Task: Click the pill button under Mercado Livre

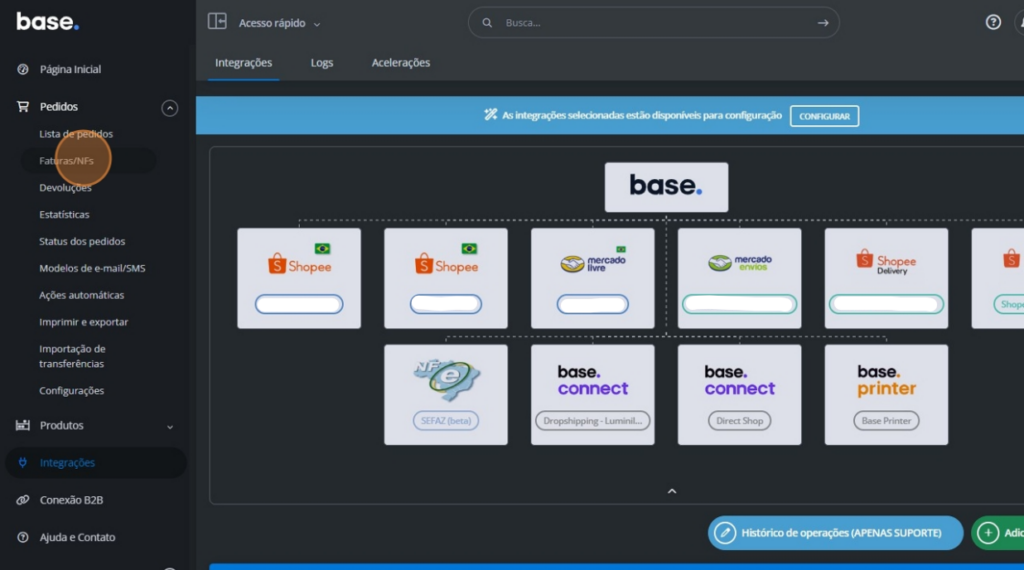Action: click(x=592, y=304)
